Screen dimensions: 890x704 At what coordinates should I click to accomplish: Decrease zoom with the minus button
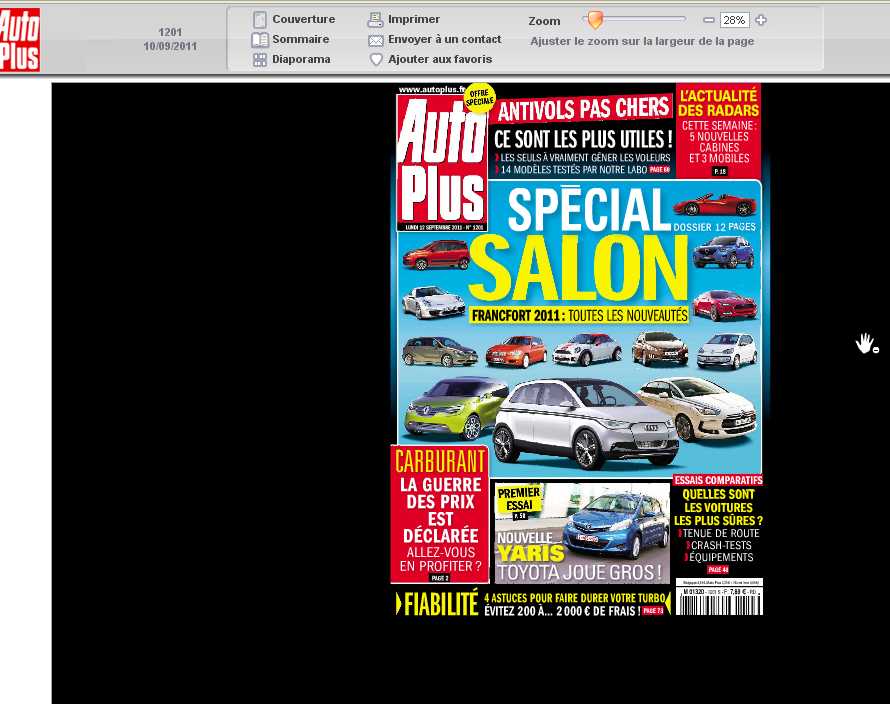709,20
